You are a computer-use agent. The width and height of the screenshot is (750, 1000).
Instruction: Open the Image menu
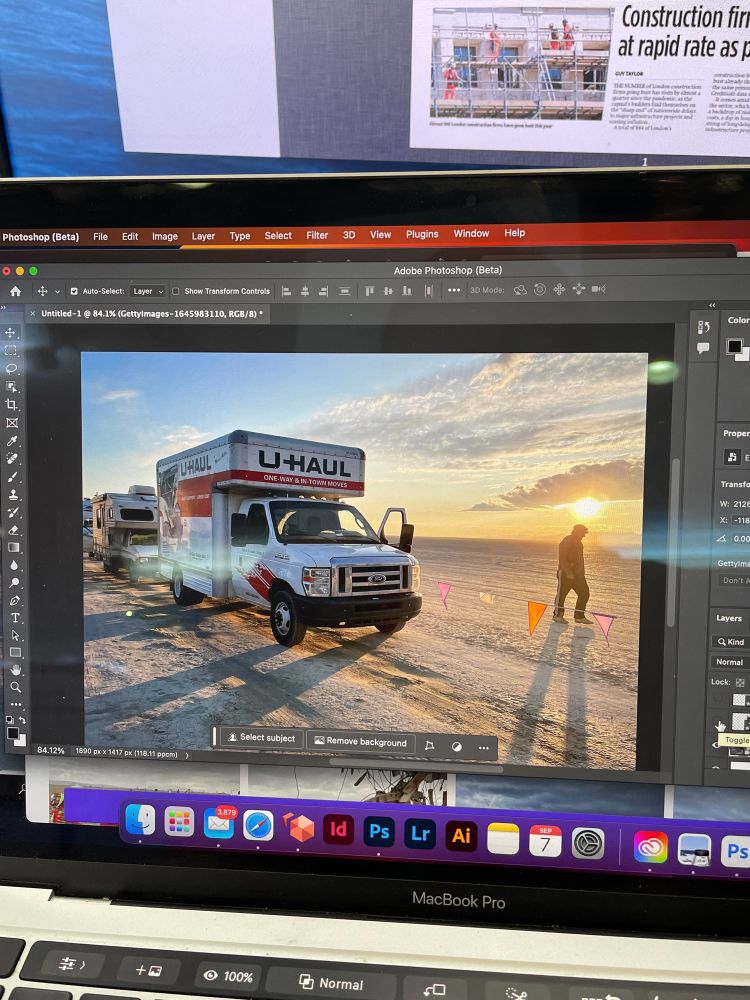pyautogui.click(x=165, y=237)
